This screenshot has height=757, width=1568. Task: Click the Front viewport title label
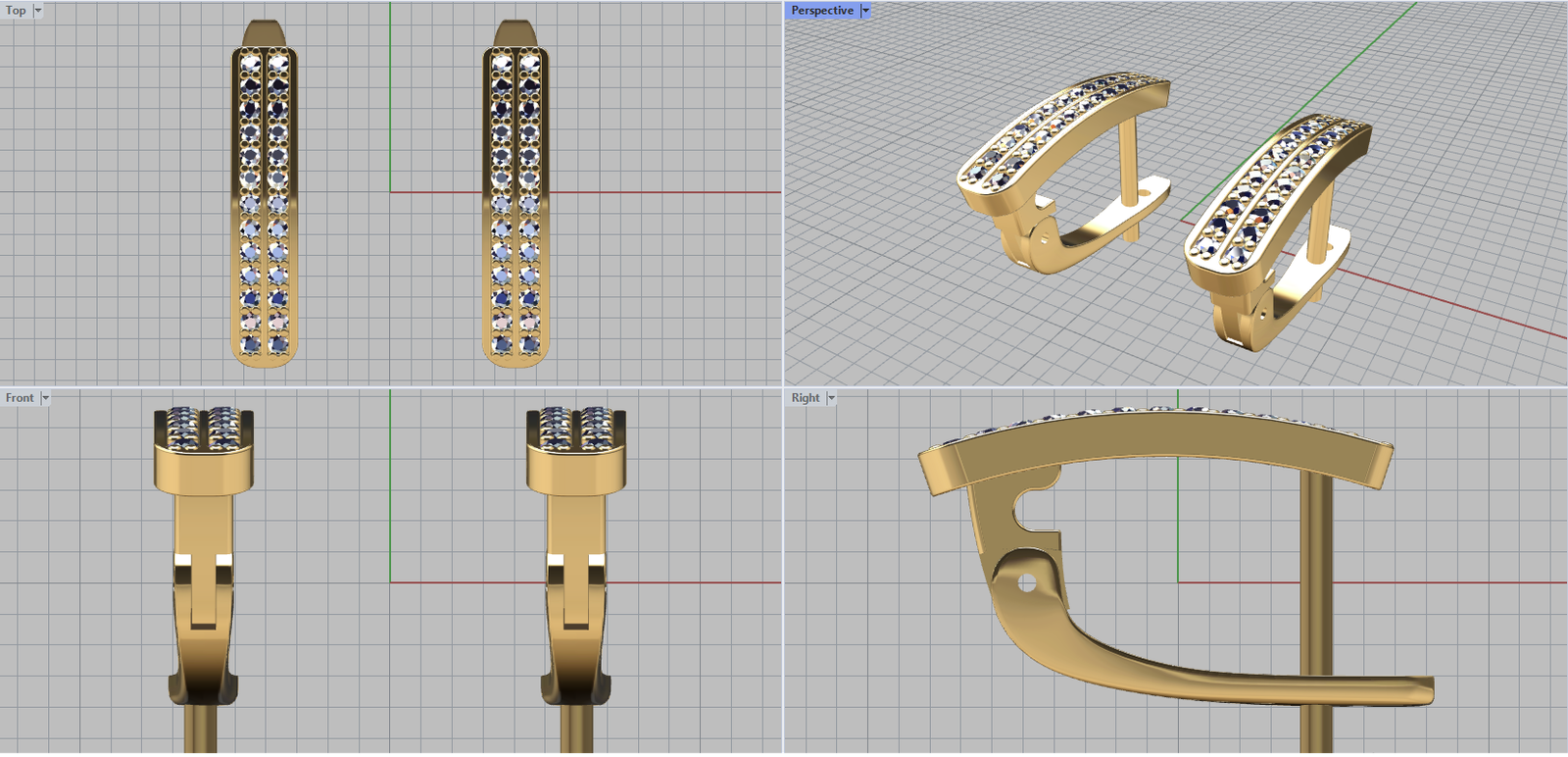point(19,398)
